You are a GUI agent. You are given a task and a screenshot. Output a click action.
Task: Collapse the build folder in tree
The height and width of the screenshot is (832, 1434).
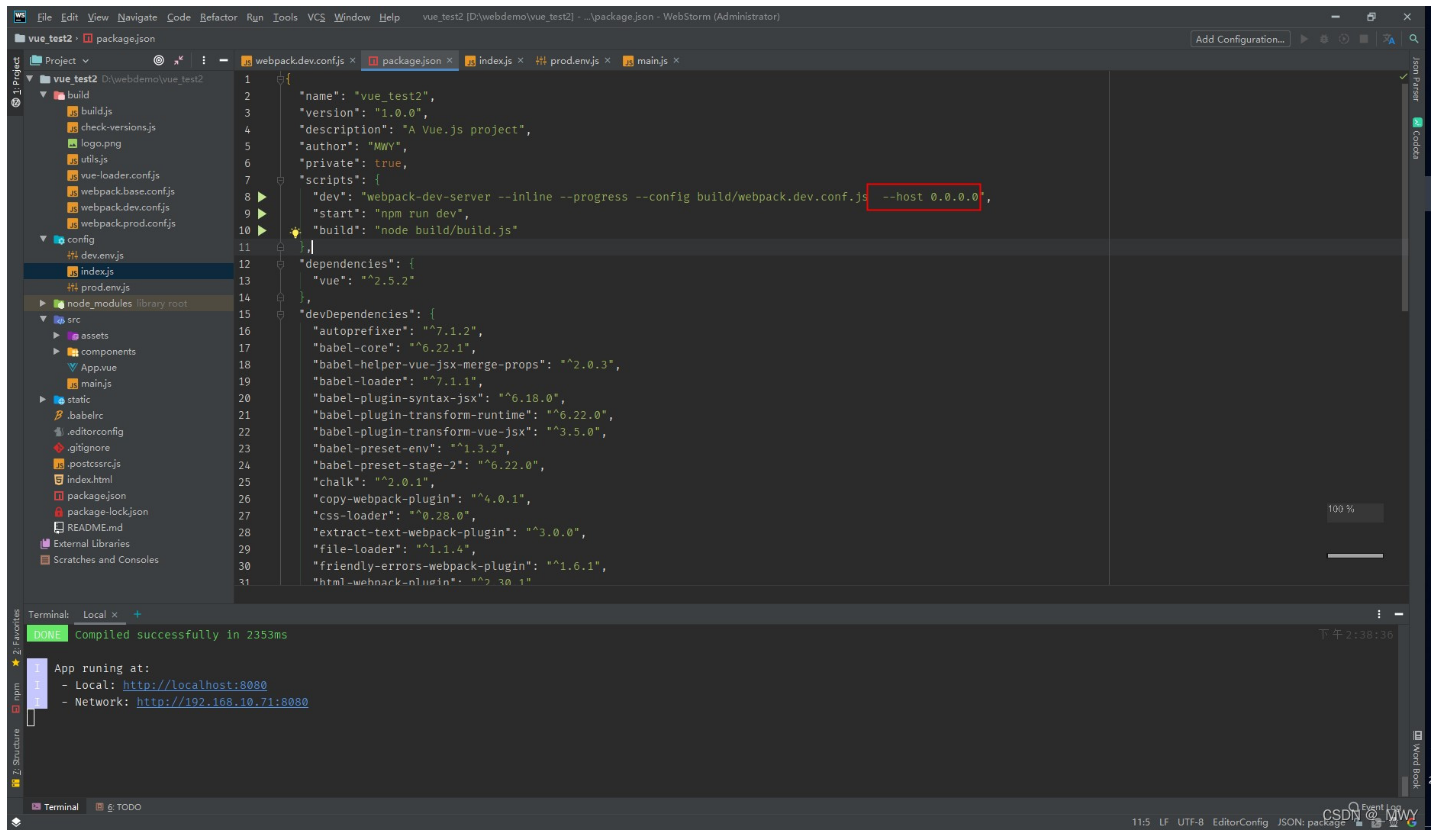click(x=44, y=95)
